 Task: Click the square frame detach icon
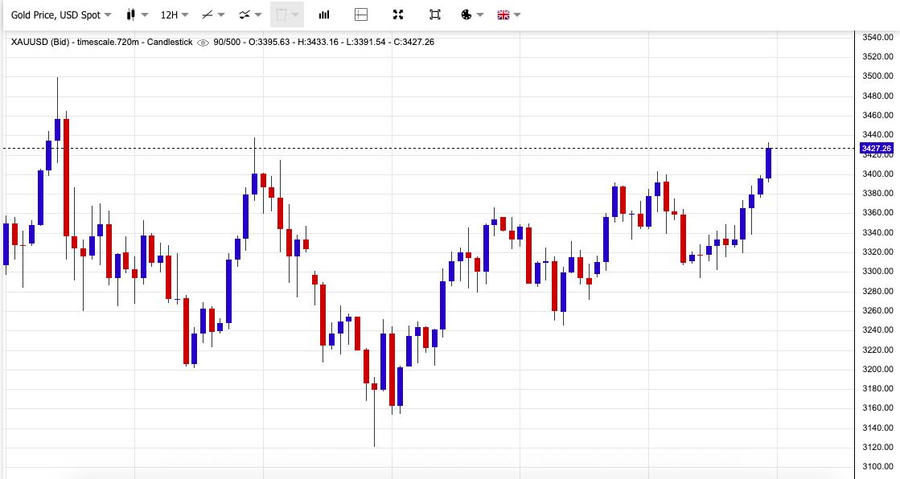(435, 15)
